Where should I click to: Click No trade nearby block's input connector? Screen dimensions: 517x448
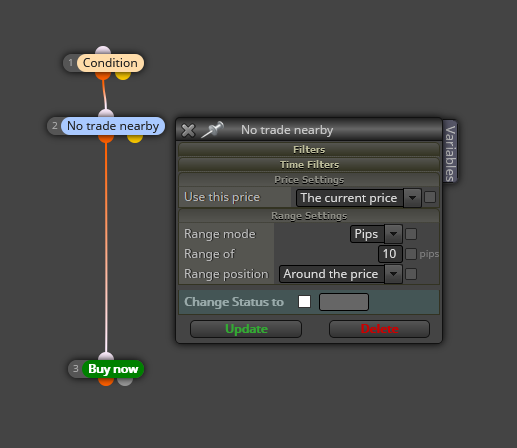(x=106, y=114)
